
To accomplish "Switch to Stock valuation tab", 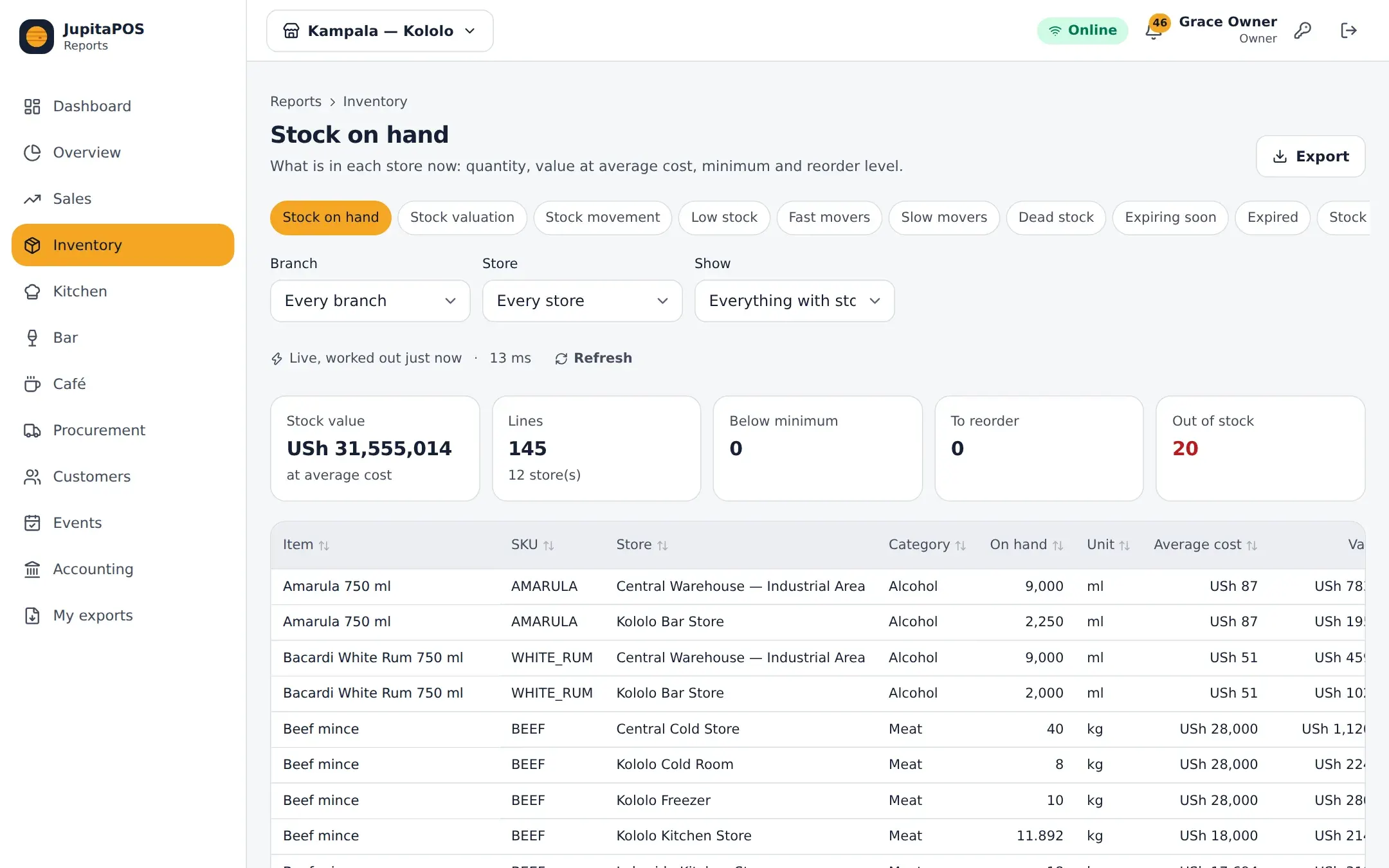I will tap(462, 217).
